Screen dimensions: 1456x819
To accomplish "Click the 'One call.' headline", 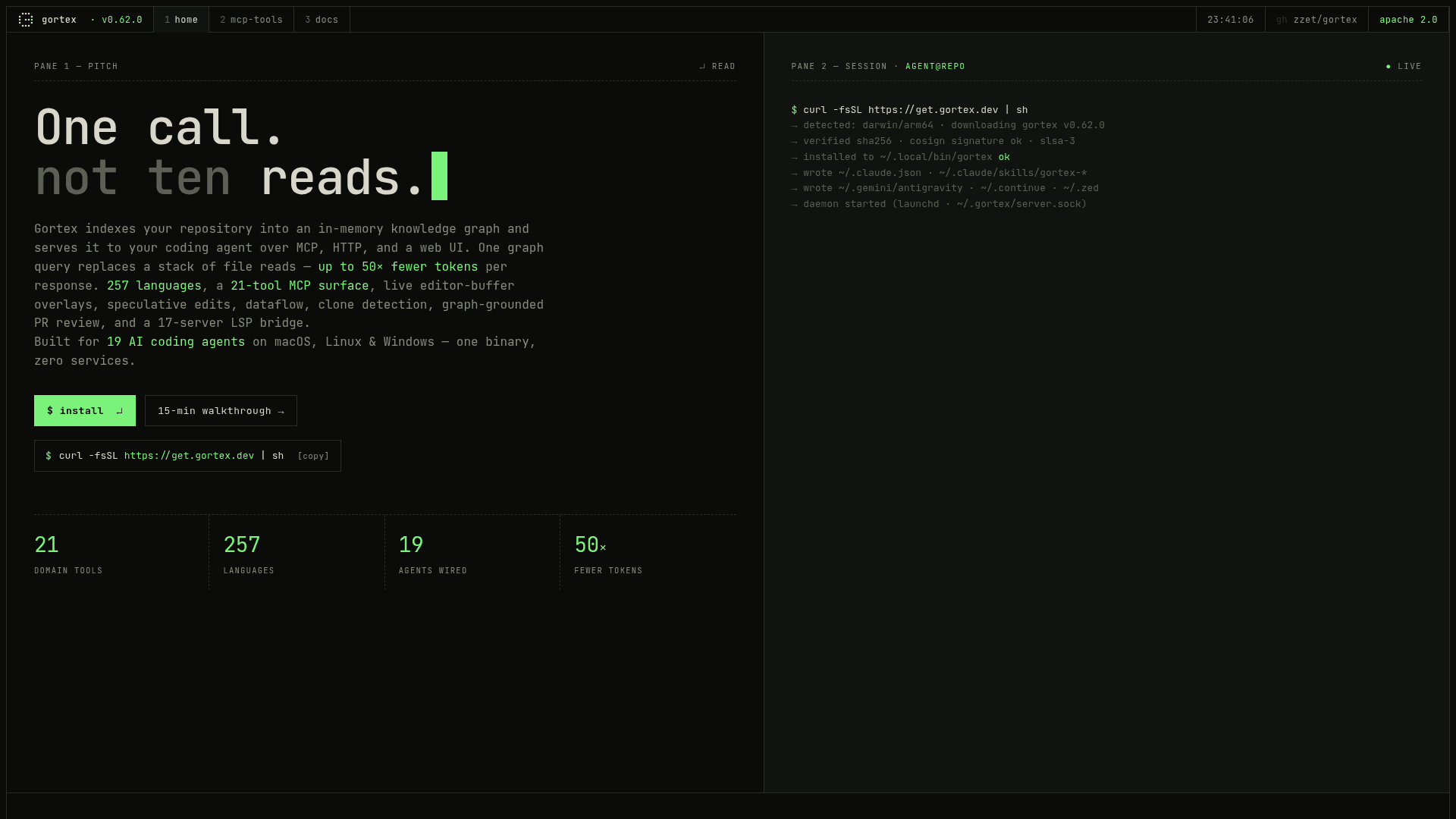I will pyautogui.click(x=159, y=127).
